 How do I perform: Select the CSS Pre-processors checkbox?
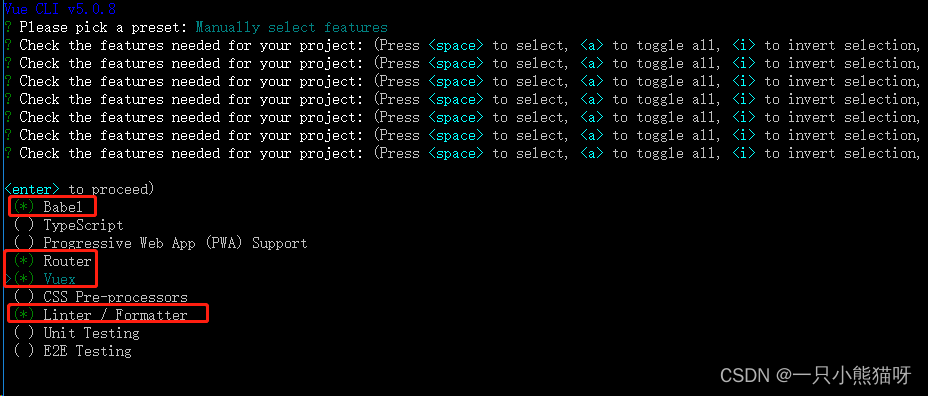tap(24, 297)
